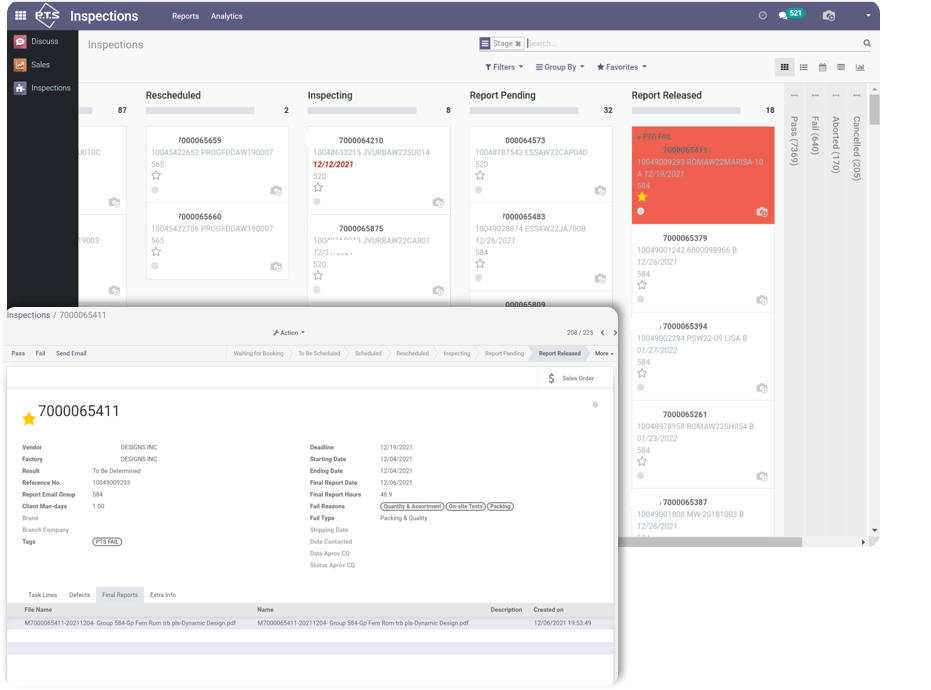Click the search magnifier icon
The height and width of the screenshot is (690, 931).
[867, 44]
